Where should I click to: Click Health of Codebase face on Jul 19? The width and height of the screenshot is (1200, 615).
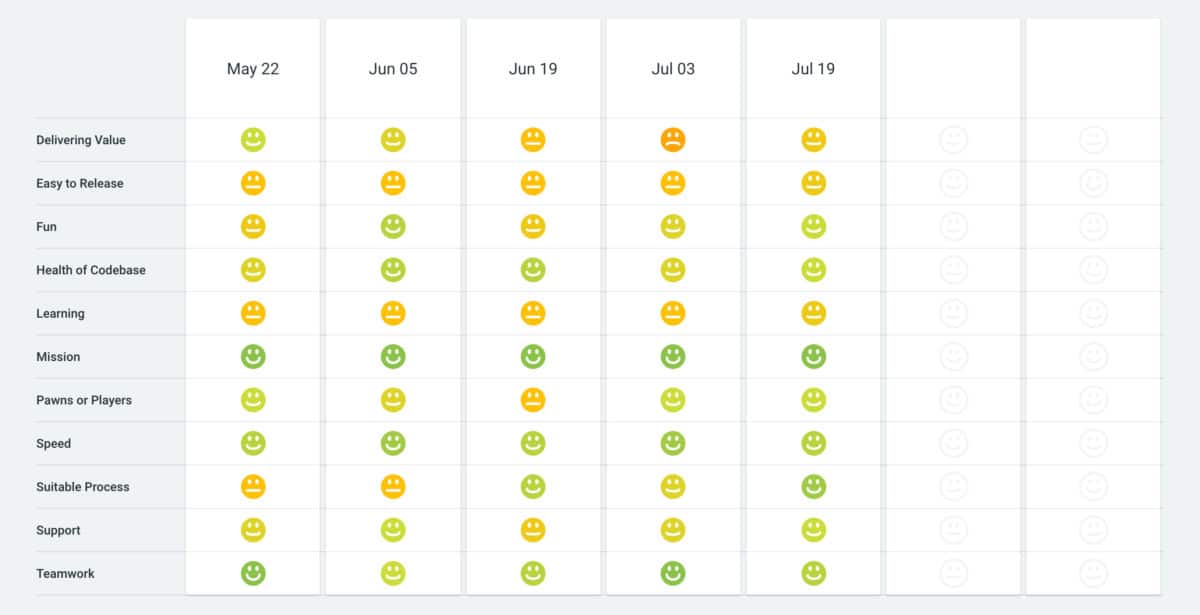[814, 270]
